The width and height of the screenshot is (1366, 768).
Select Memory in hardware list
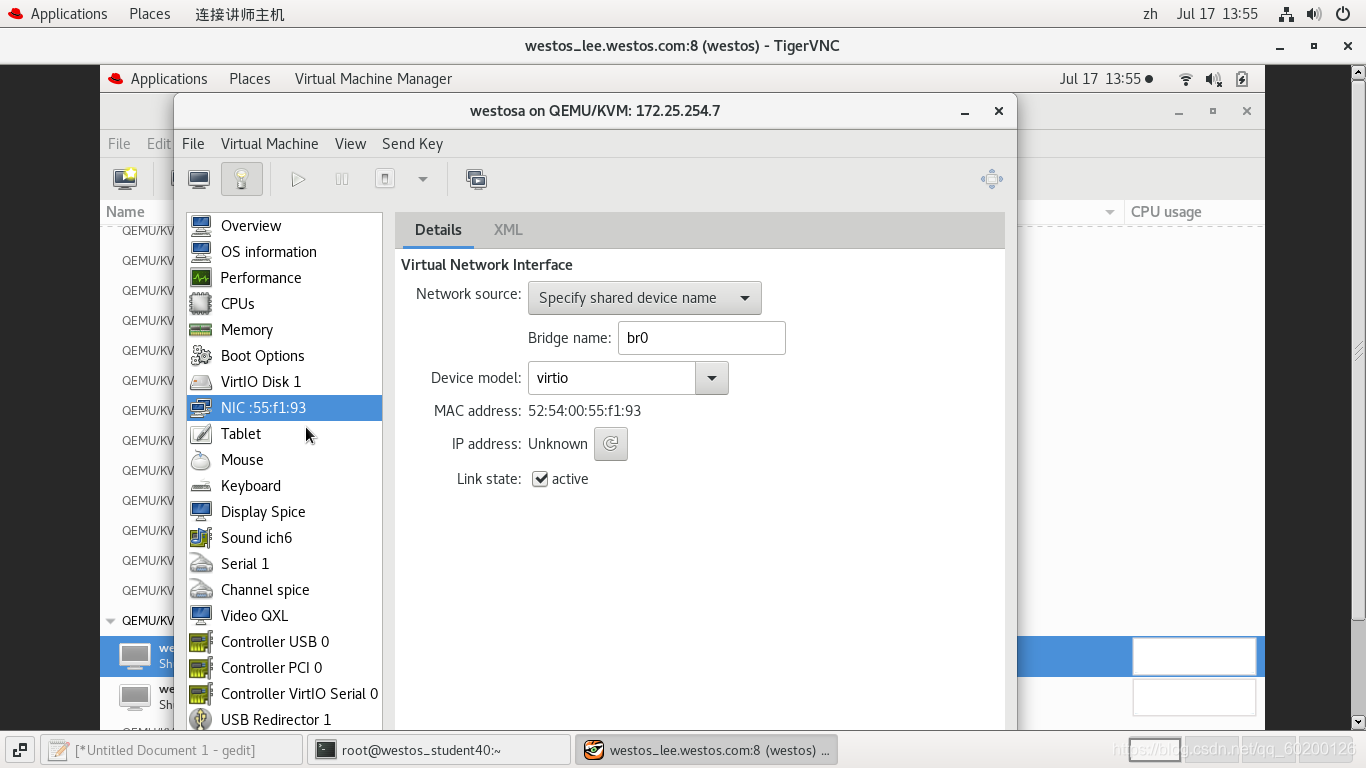(284, 330)
